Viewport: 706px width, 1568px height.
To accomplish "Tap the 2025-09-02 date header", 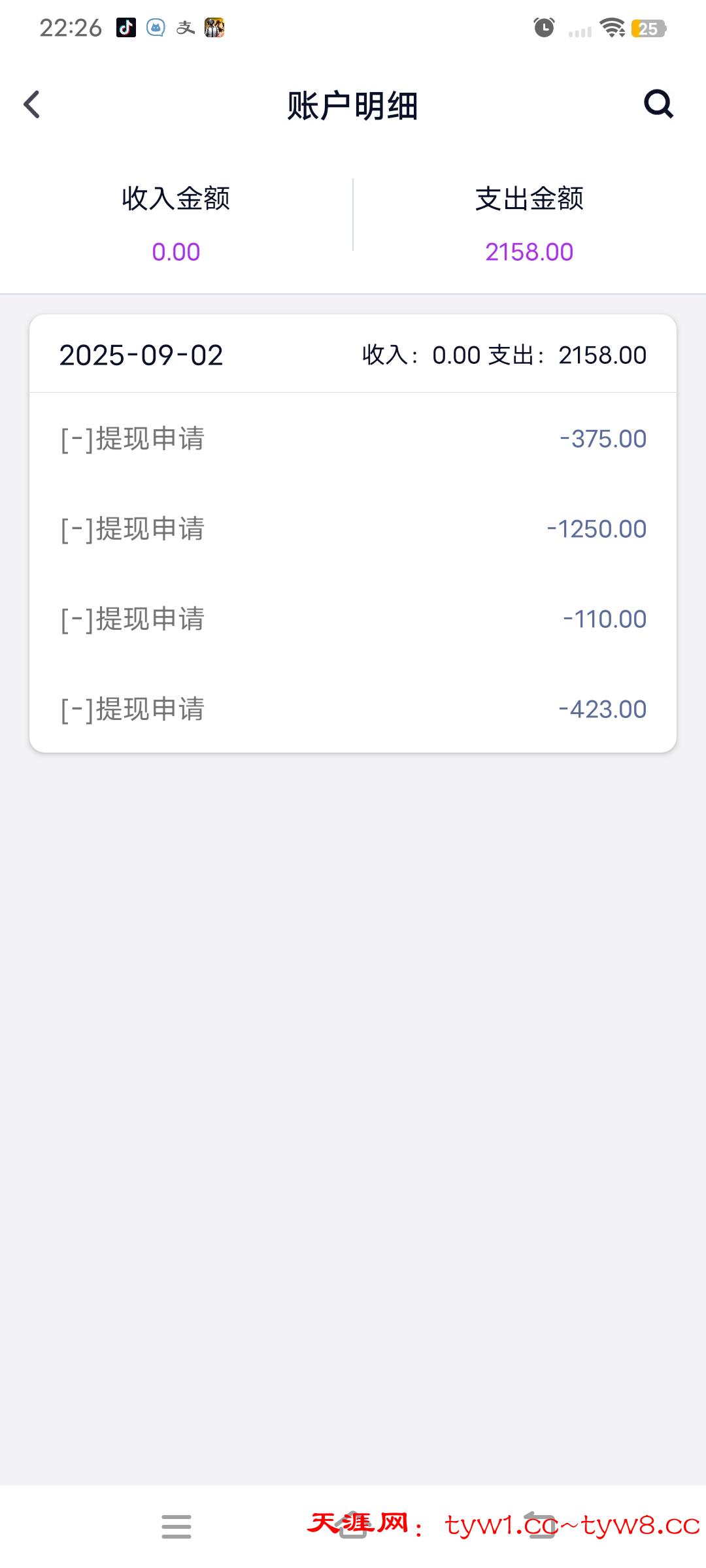I will pyautogui.click(x=141, y=355).
